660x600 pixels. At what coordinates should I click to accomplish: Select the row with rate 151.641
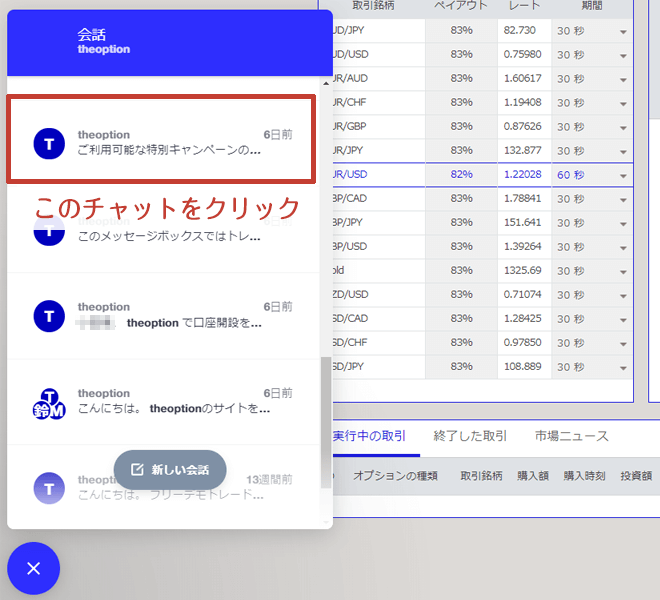click(483, 222)
